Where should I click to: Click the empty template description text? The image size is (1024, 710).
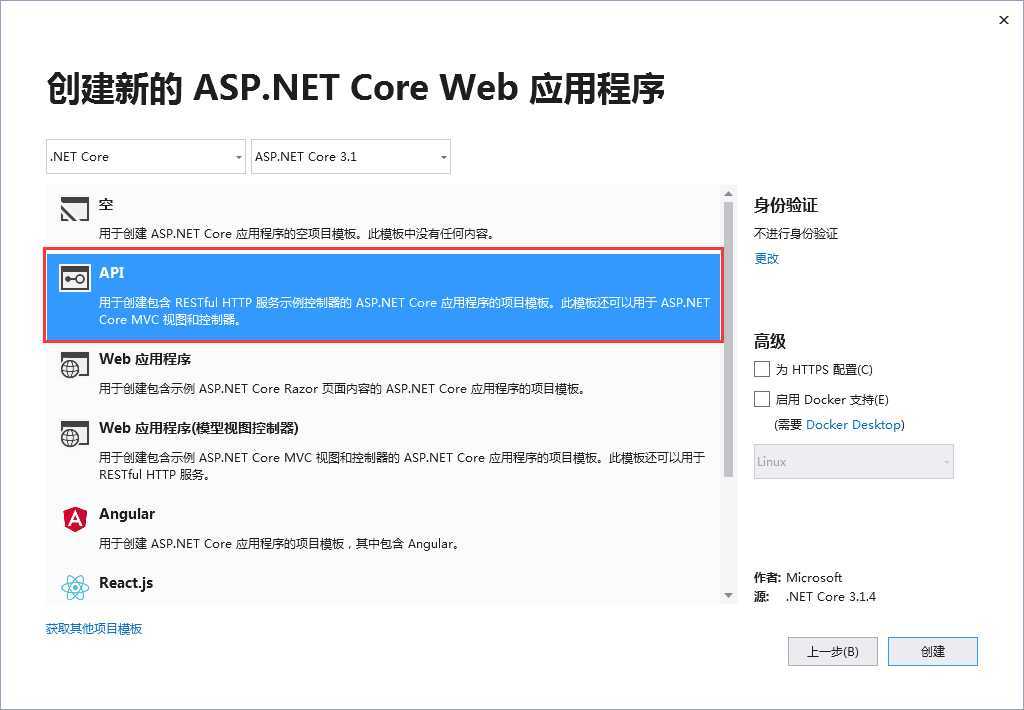[297, 234]
